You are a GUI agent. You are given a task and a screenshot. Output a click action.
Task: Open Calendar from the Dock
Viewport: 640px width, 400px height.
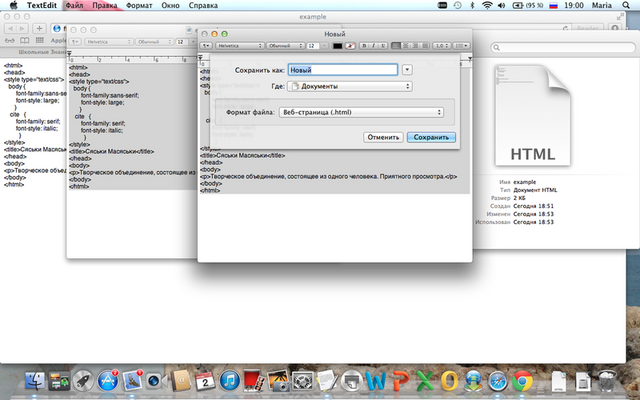click(x=205, y=382)
